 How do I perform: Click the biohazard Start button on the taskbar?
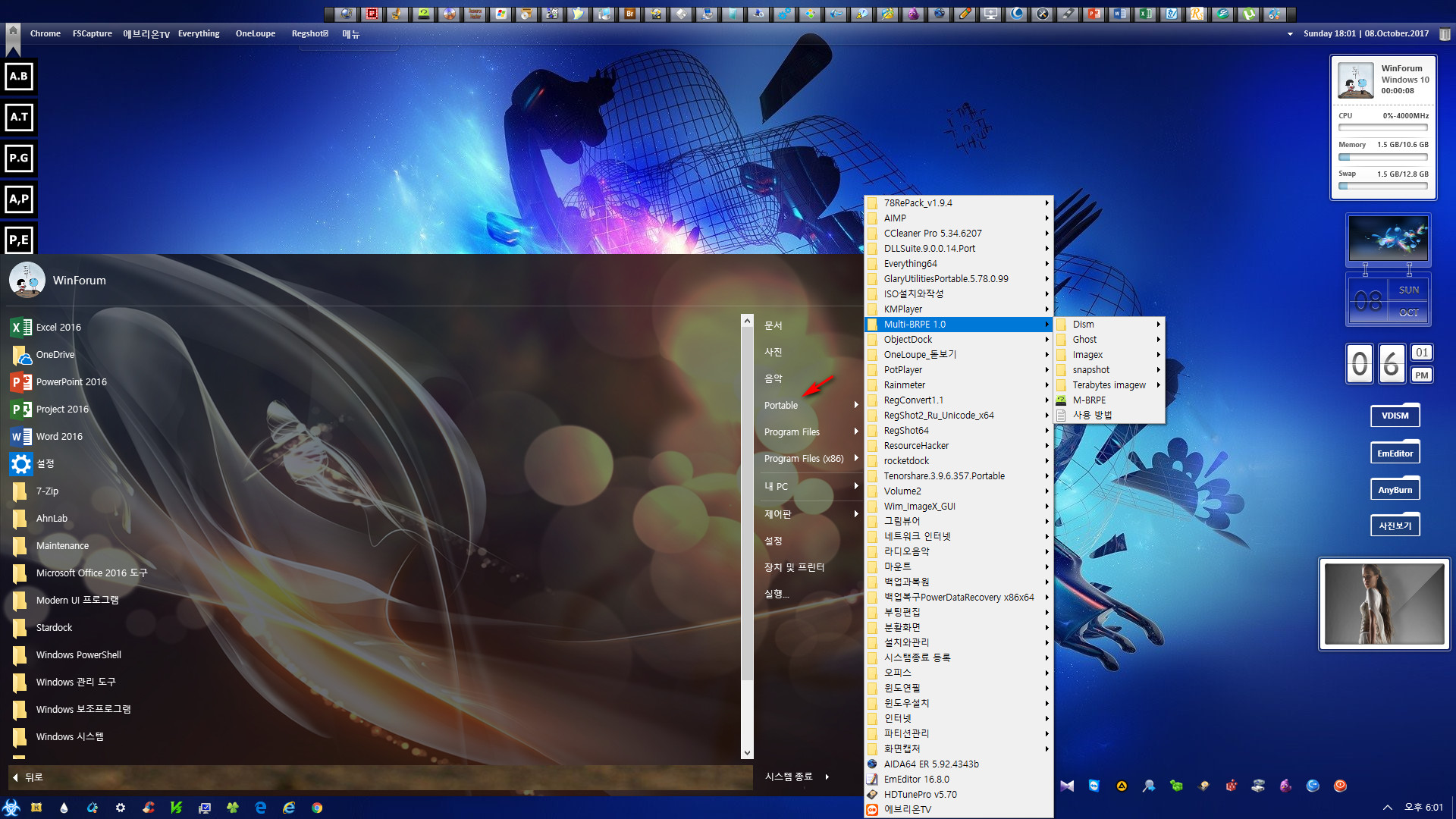(11, 808)
